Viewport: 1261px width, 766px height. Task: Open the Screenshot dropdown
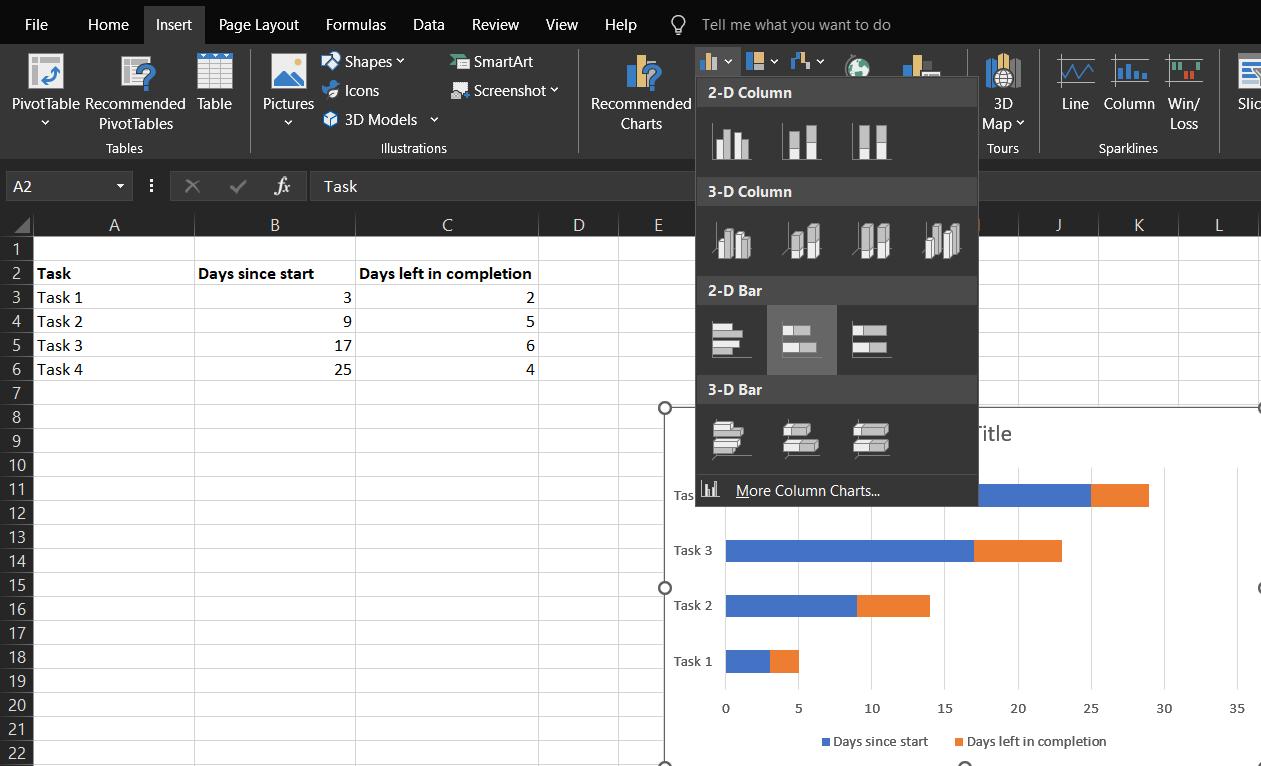pos(554,90)
